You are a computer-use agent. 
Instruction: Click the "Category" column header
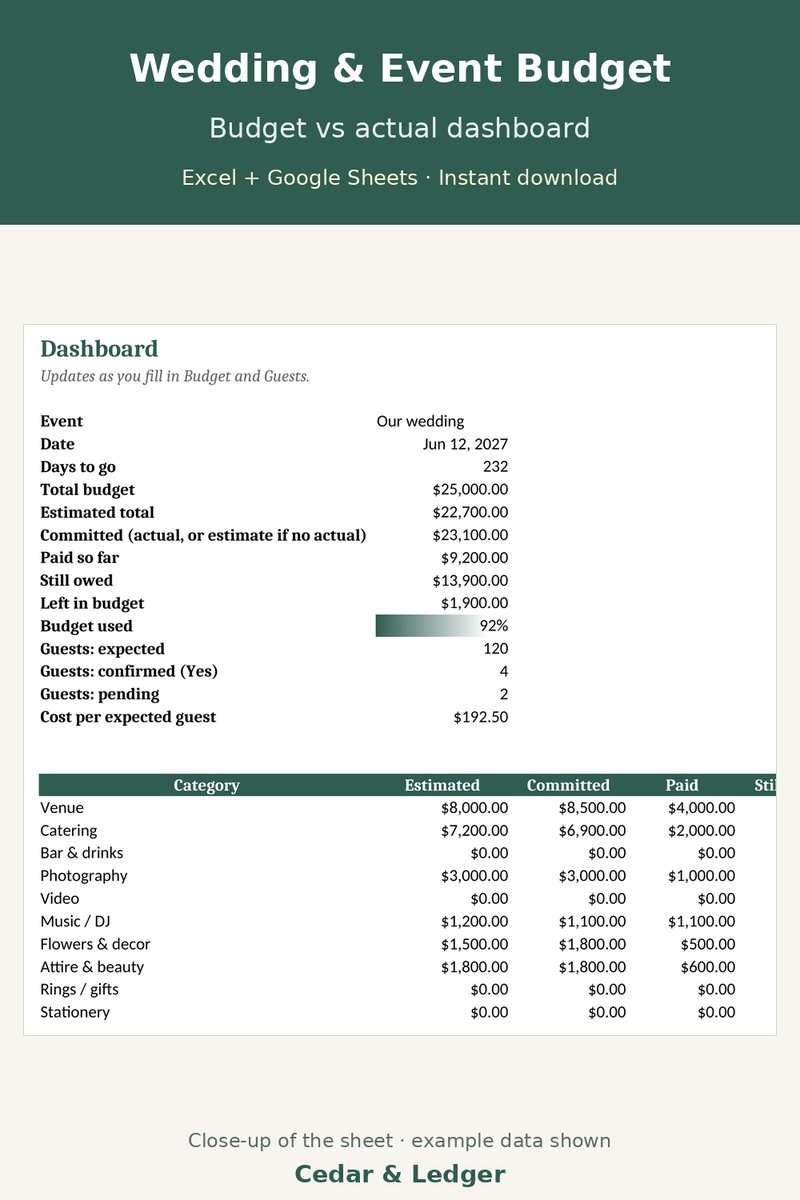pos(206,785)
